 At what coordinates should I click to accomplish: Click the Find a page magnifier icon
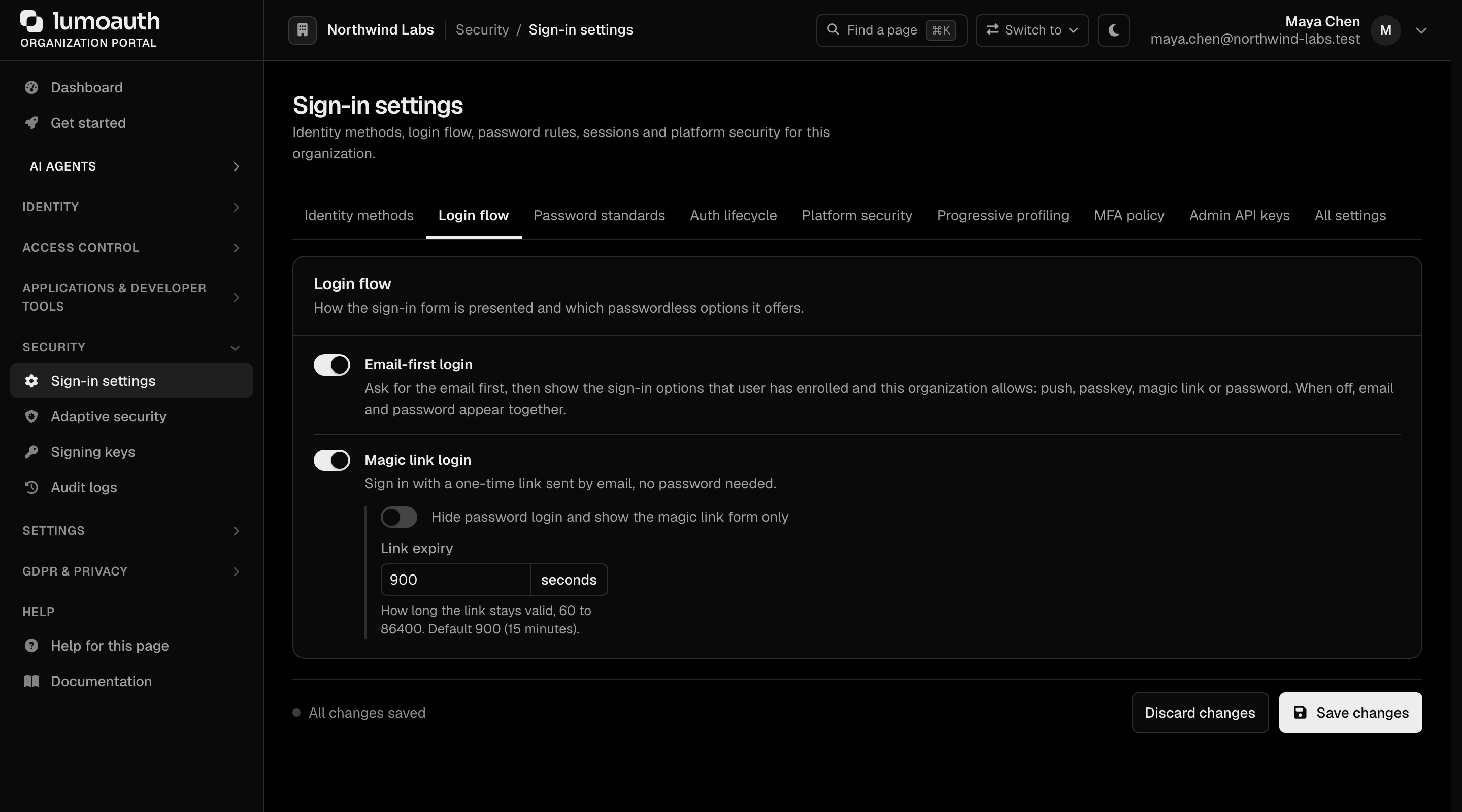tap(833, 29)
